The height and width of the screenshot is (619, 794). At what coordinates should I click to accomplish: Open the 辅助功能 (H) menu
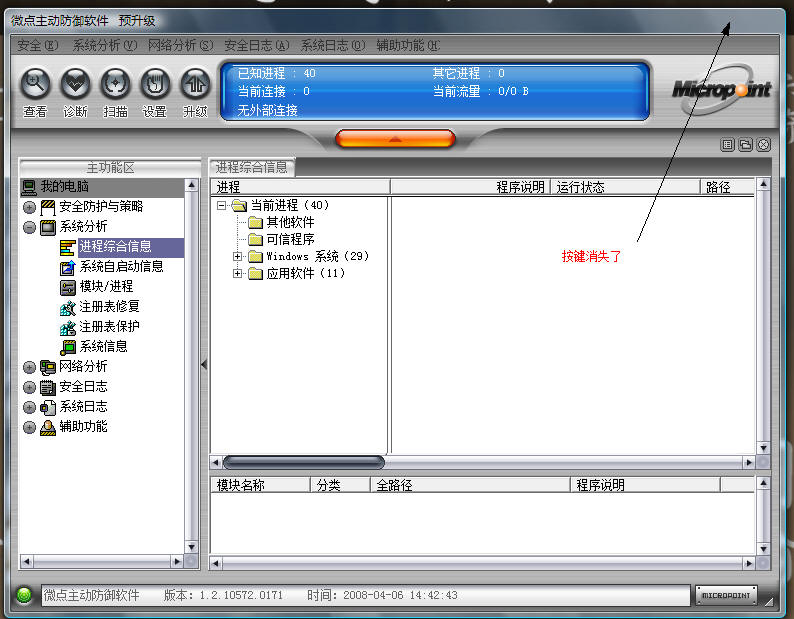coord(408,46)
